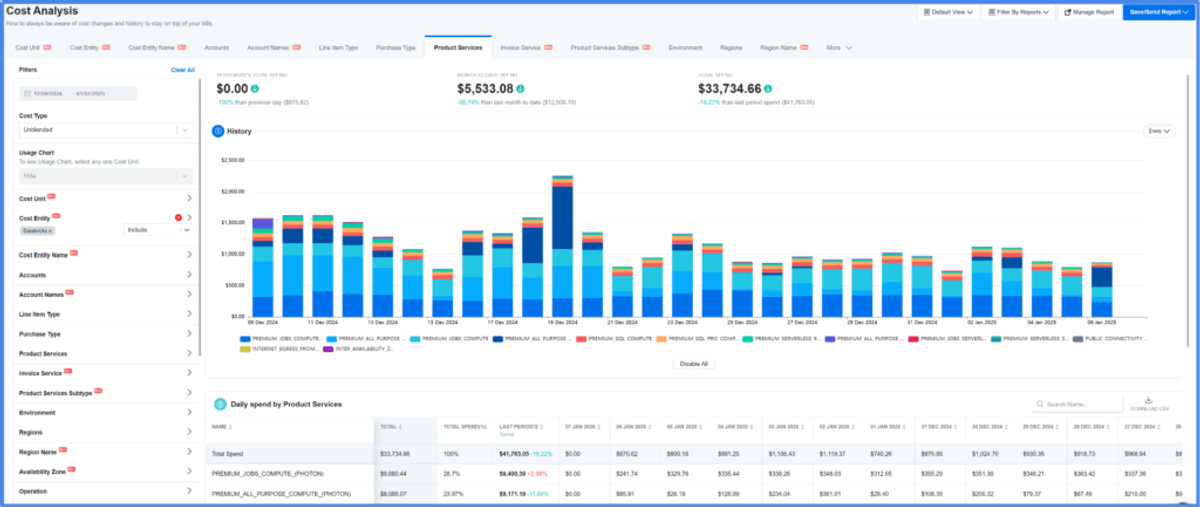Open the Cost Type Unblended dropdown

pyautogui.click(x=106, y=130)
